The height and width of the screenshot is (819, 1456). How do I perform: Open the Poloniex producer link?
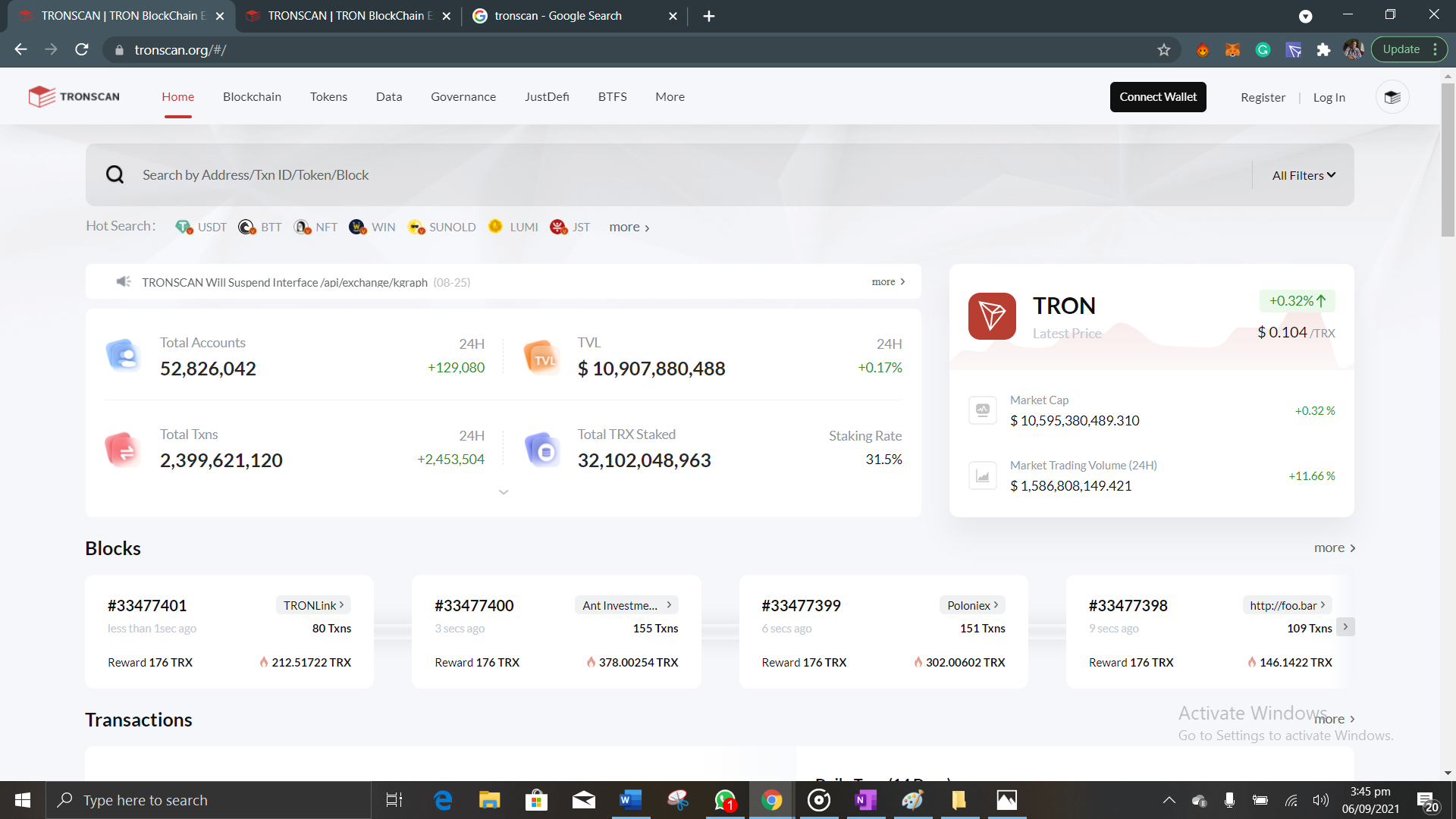(x=973, y=605)
